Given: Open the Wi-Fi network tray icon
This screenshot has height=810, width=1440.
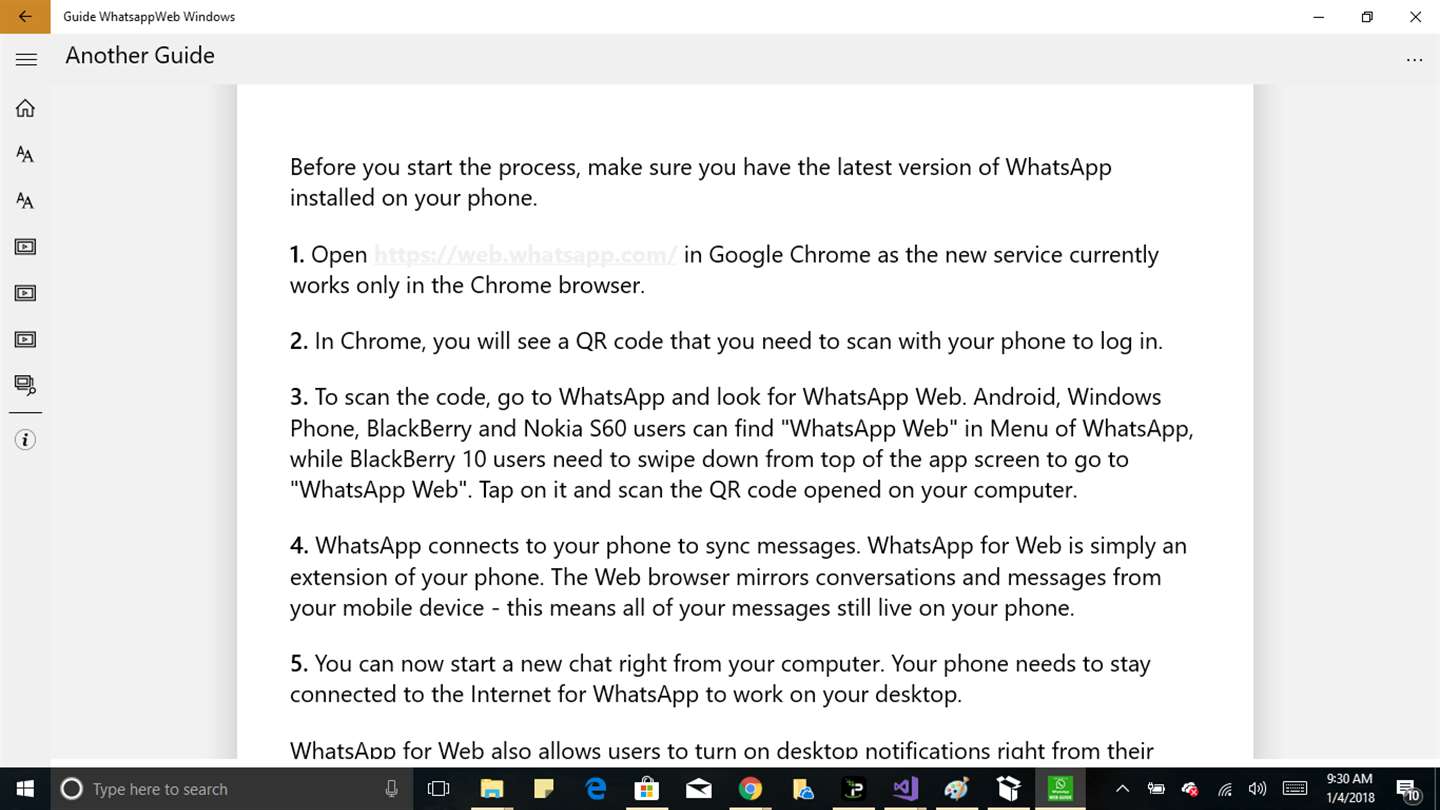Looking at the screenshot, I should pyautogui.click(x=1225, y=789).
